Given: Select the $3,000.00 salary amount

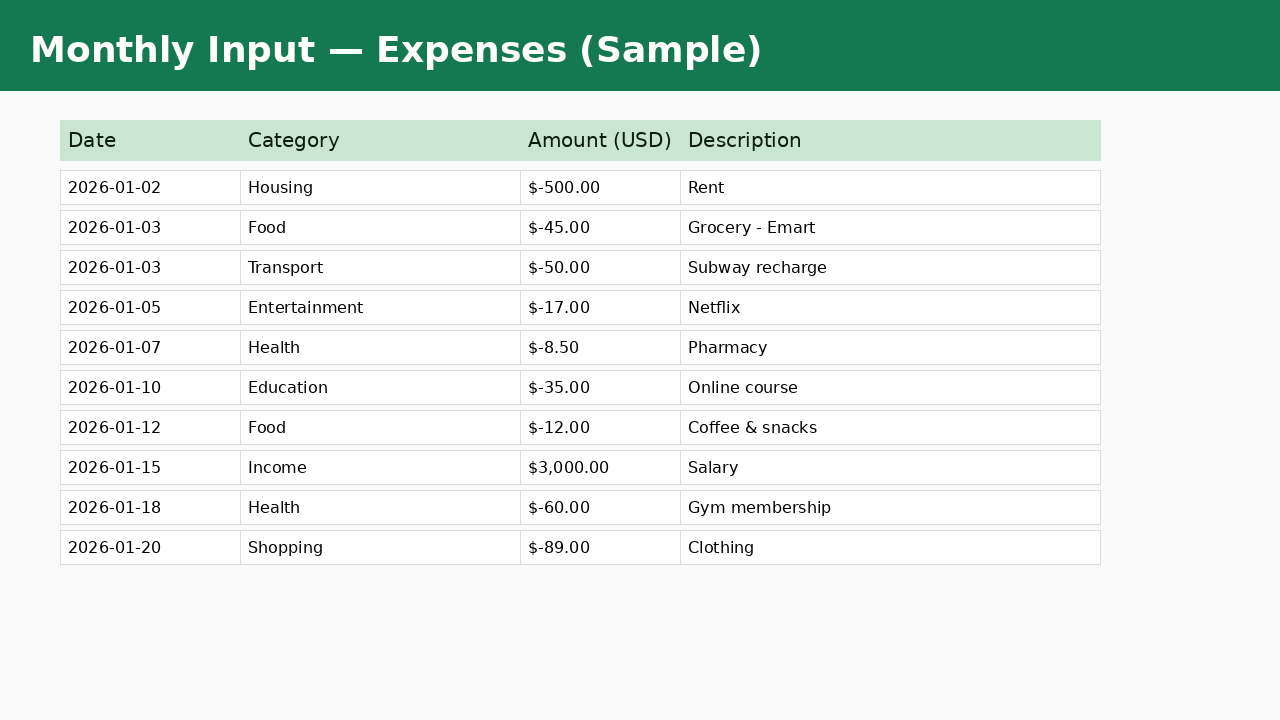Looking at the screenshot, I should click(568, 468).
